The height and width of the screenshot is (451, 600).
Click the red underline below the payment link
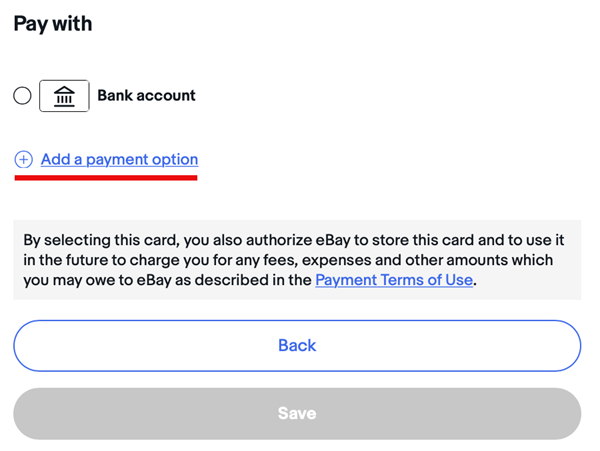click(106, 177)
